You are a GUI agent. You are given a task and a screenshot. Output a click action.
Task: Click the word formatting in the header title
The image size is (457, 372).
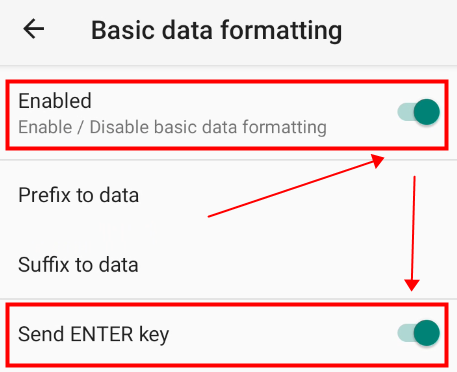pos(281,31)
